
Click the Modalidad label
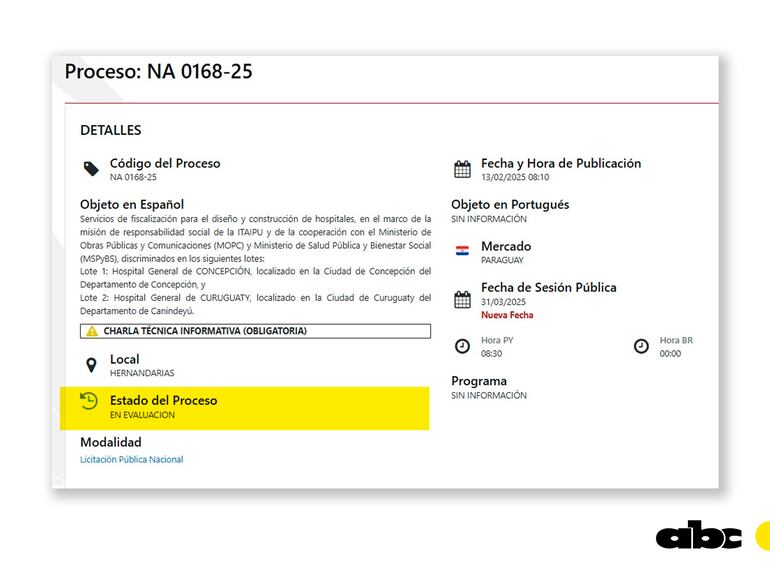point(110,442)
